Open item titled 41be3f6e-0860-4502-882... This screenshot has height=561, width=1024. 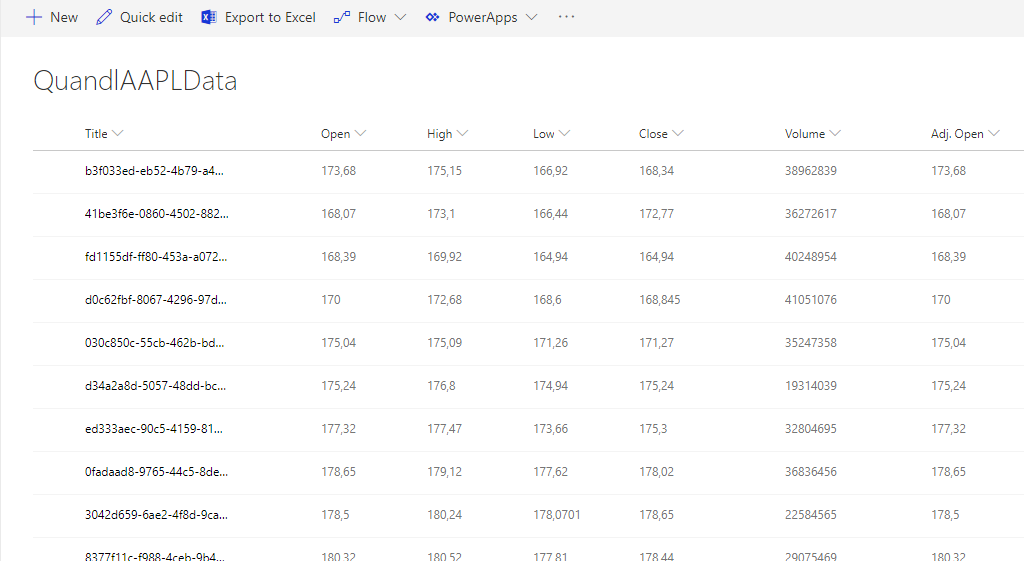click(x=155, y=214)
